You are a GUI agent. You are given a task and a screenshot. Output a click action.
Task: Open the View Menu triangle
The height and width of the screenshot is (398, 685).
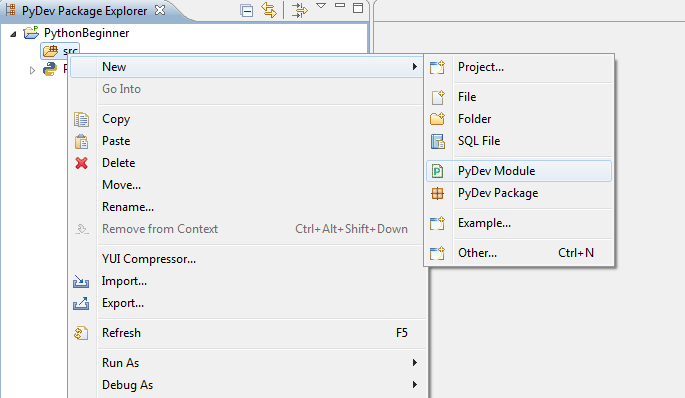coord(321,6)
